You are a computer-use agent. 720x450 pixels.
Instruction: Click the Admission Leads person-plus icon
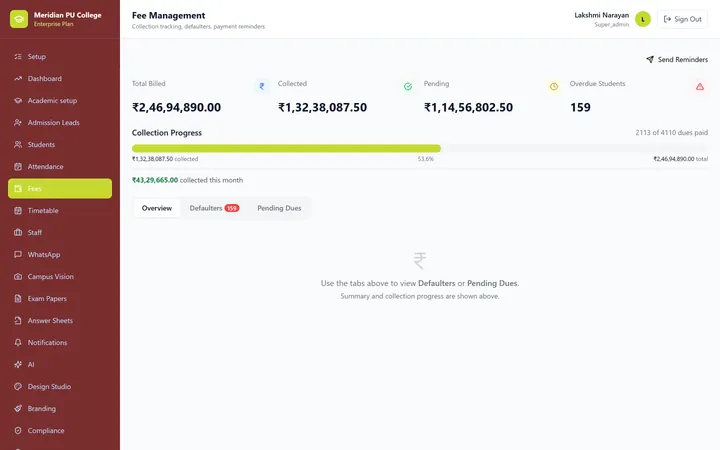[x=18, y=123]
